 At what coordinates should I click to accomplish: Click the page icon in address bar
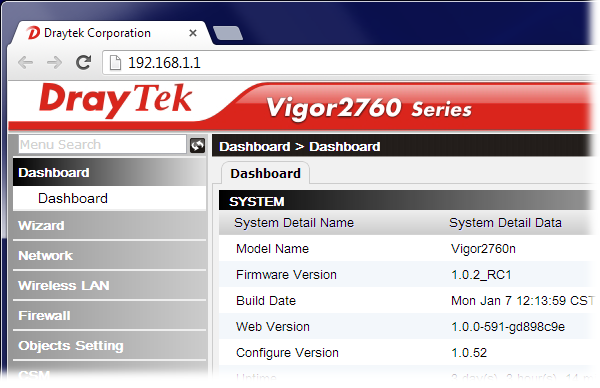coord(115,63)
